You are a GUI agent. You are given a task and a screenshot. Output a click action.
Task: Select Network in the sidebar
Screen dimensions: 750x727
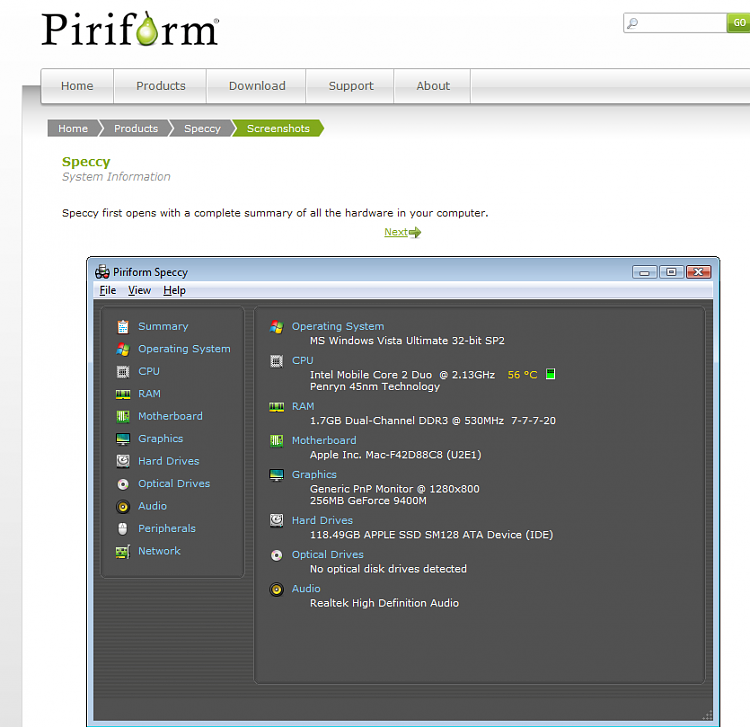159,551
